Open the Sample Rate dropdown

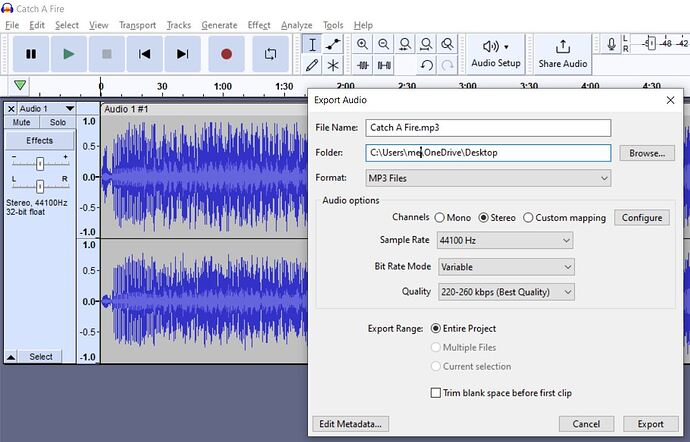pyautogui.click(x=505, y=240)
